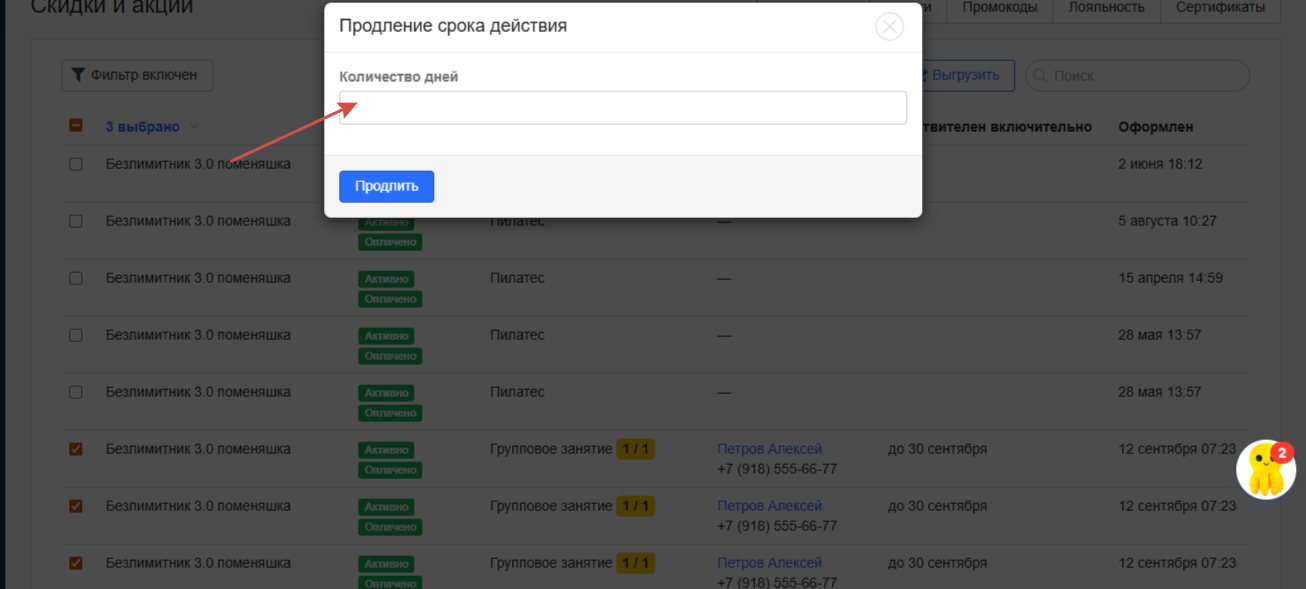1306x589 pixels.
Task: Uncheck the first checked Групповое занятие row
Action: coord(76,449)
